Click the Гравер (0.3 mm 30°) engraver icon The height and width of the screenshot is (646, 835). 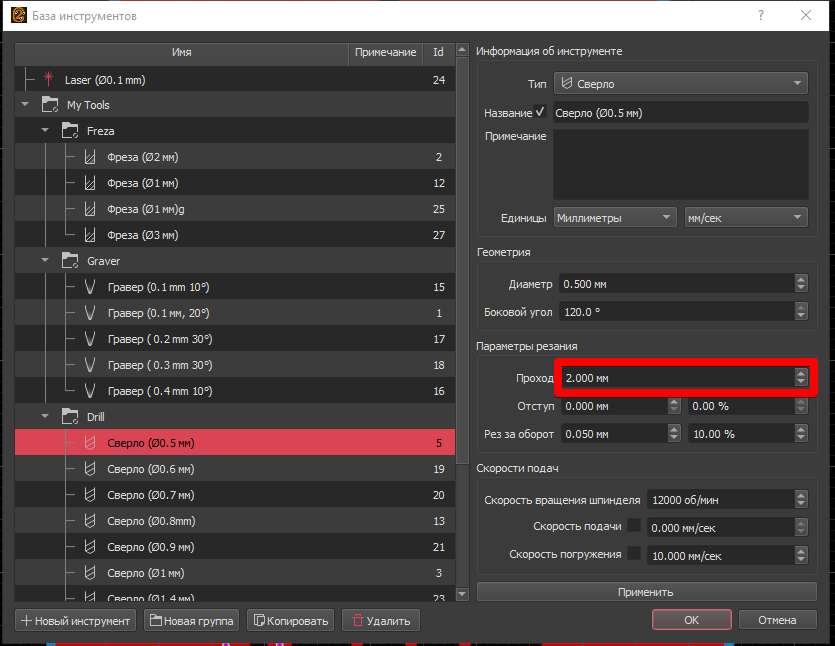click(x=90, y=365)
